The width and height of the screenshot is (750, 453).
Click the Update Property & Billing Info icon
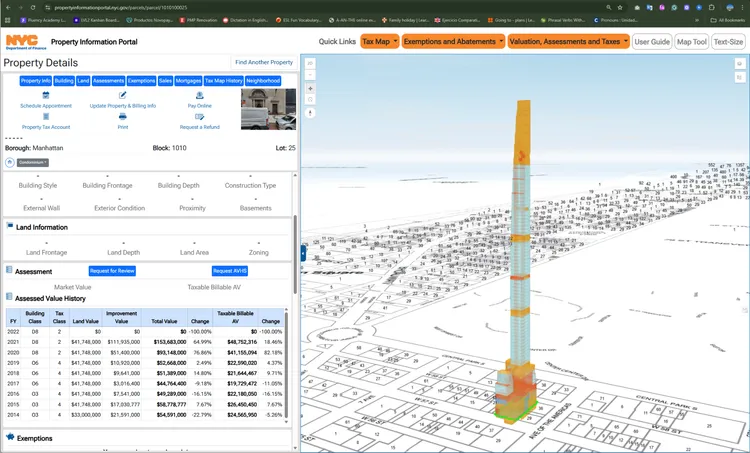pyautogui.click(x=122, y=95)
